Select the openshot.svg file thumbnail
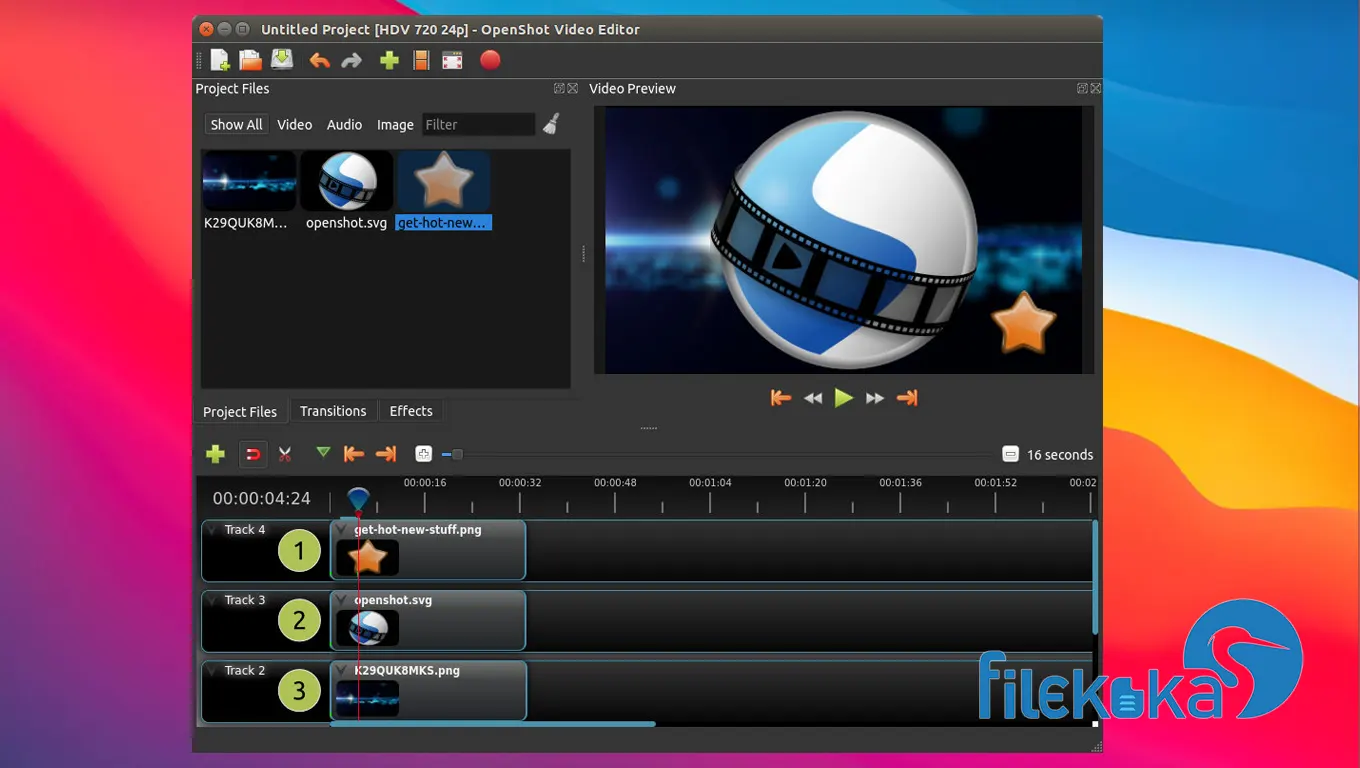1360x768 pixels. [347, 181]
